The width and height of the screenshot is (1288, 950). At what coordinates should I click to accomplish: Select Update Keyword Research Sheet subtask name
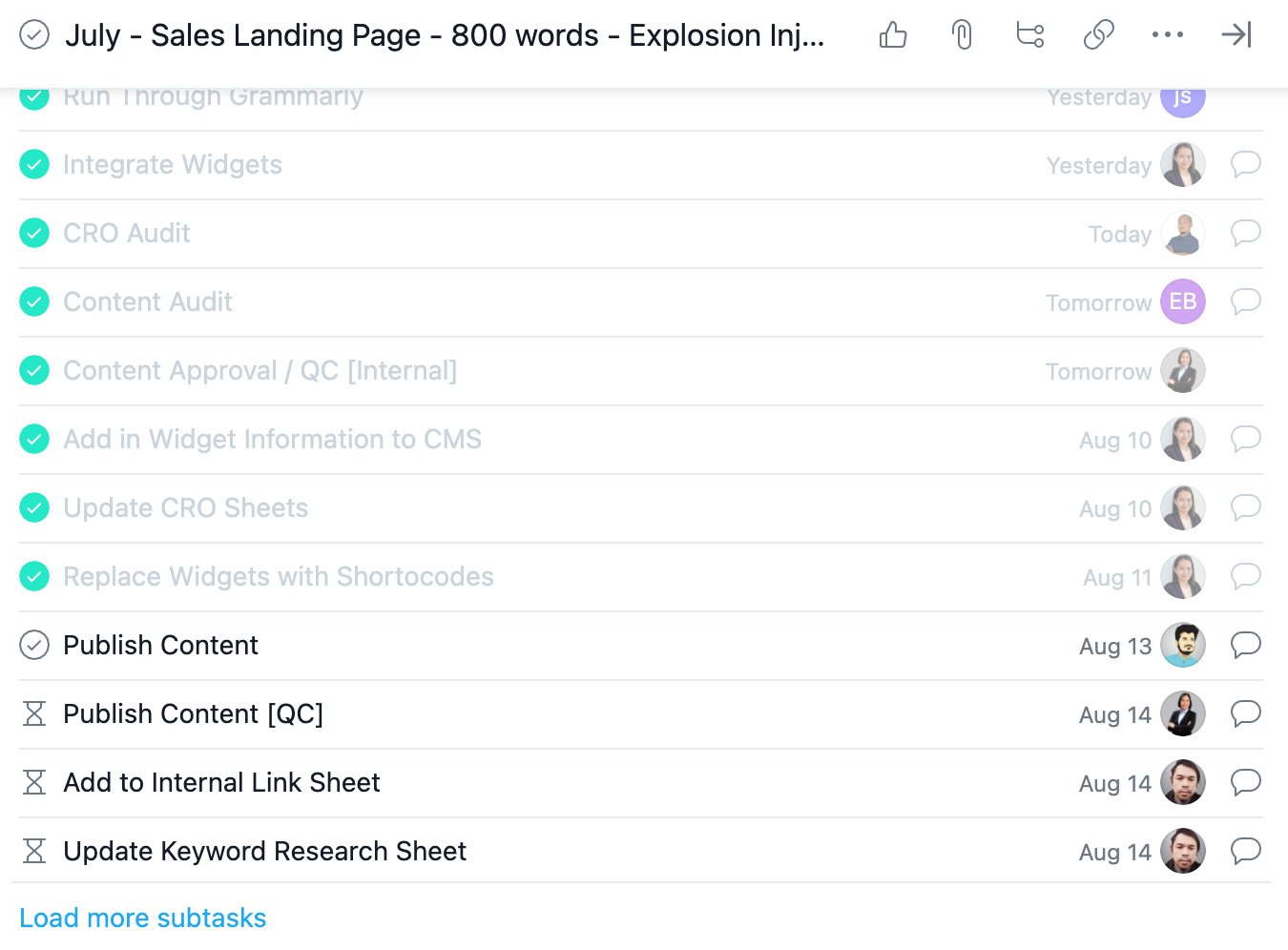point(264,852)
